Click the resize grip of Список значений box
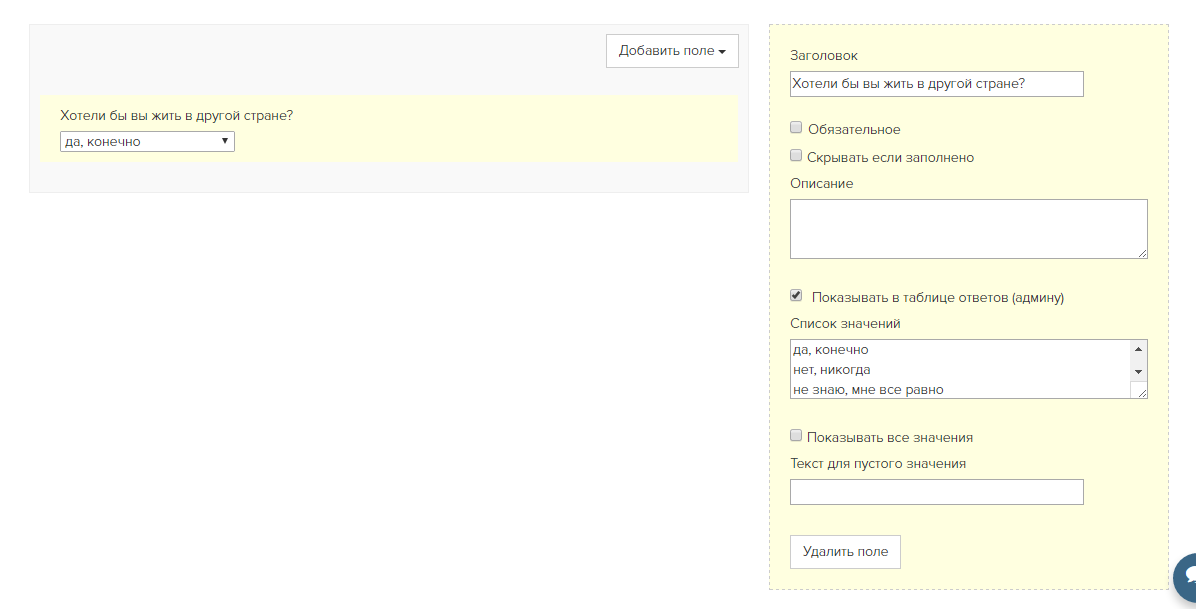The height and width of the screenshot is (609, 1196). (x=1142, y=393)
